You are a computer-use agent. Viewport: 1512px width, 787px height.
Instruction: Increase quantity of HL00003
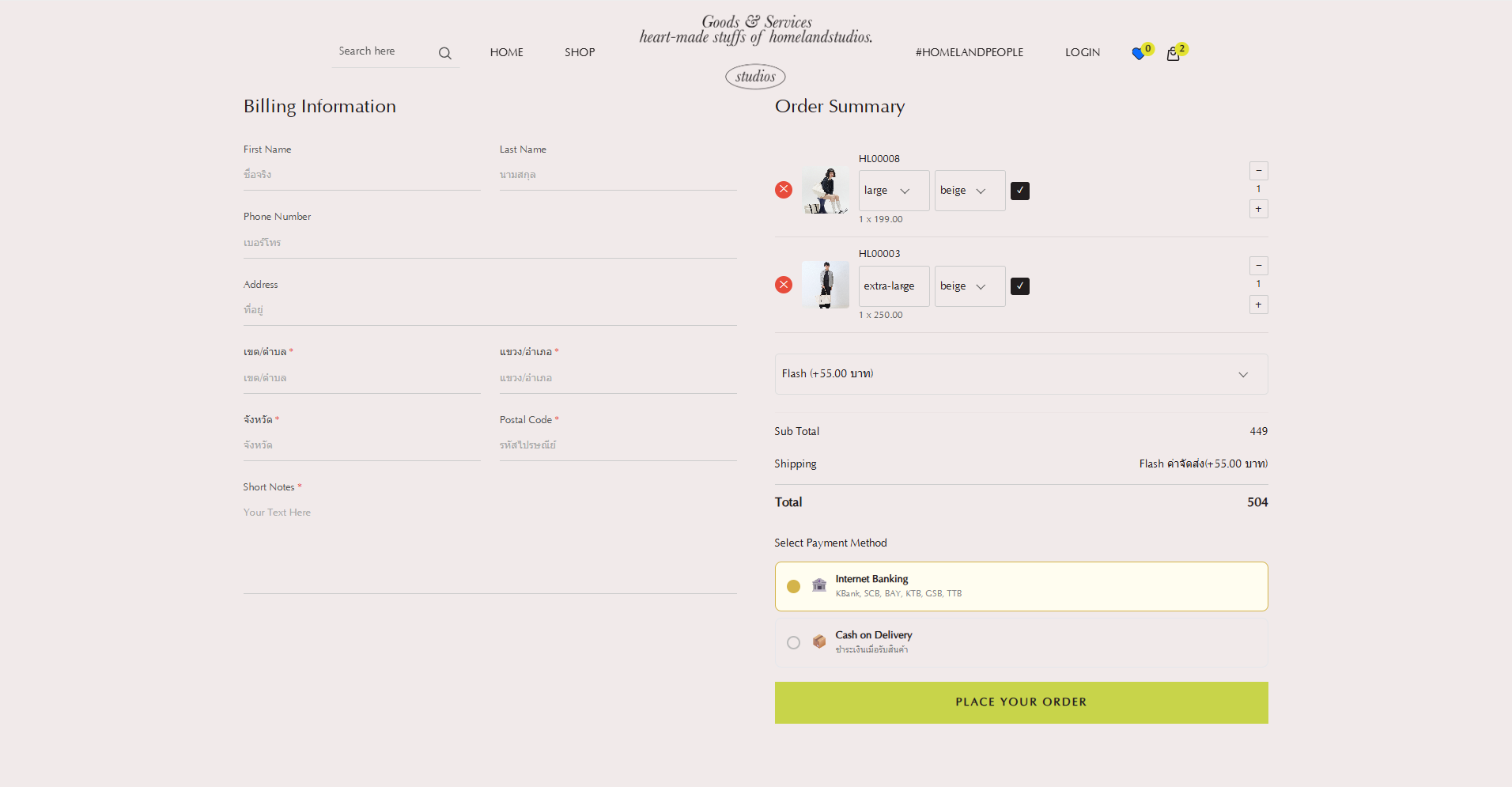pyautogui.click(x=1259, y=305)
